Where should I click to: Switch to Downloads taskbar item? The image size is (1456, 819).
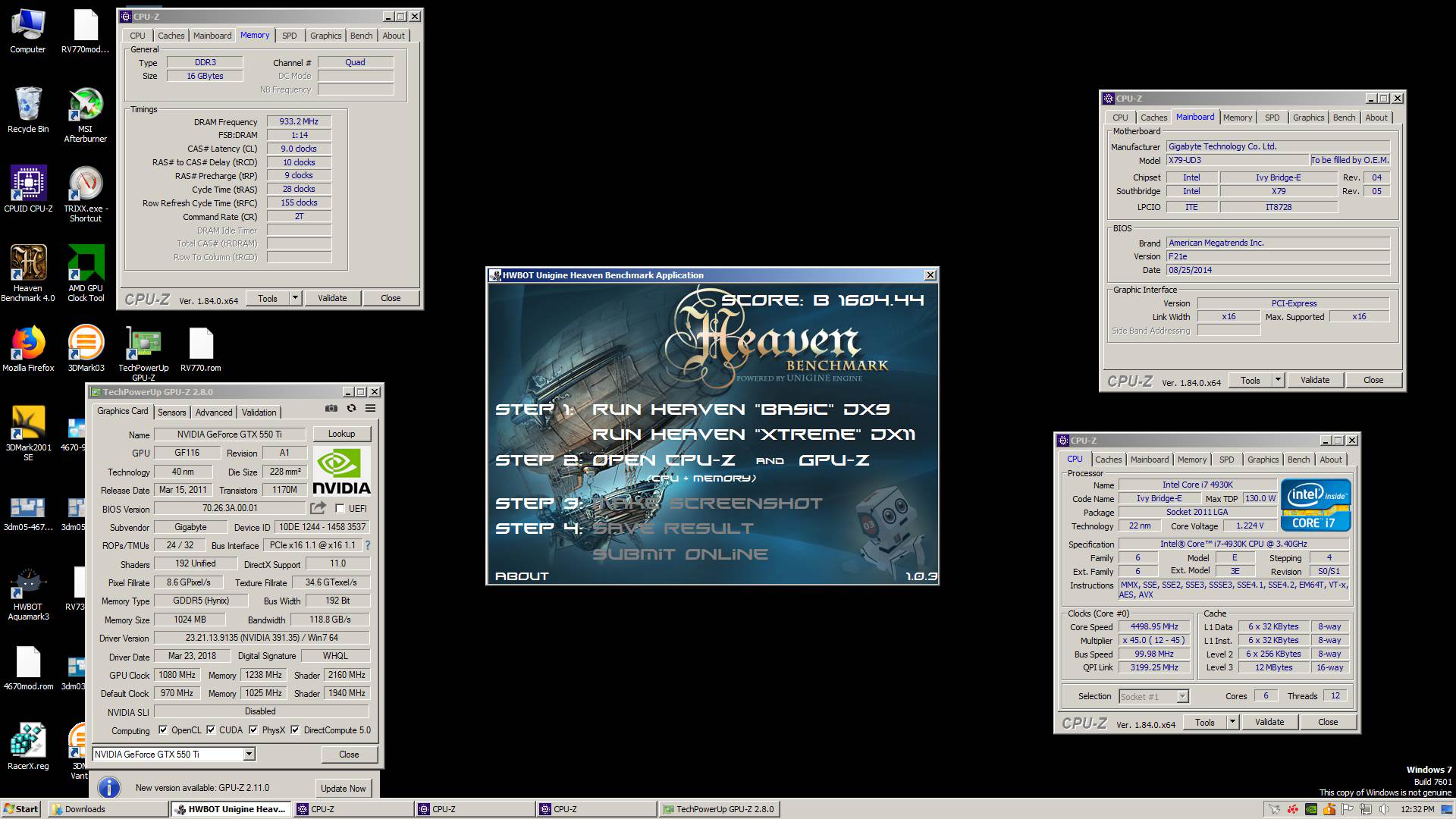tap(107, 809)
